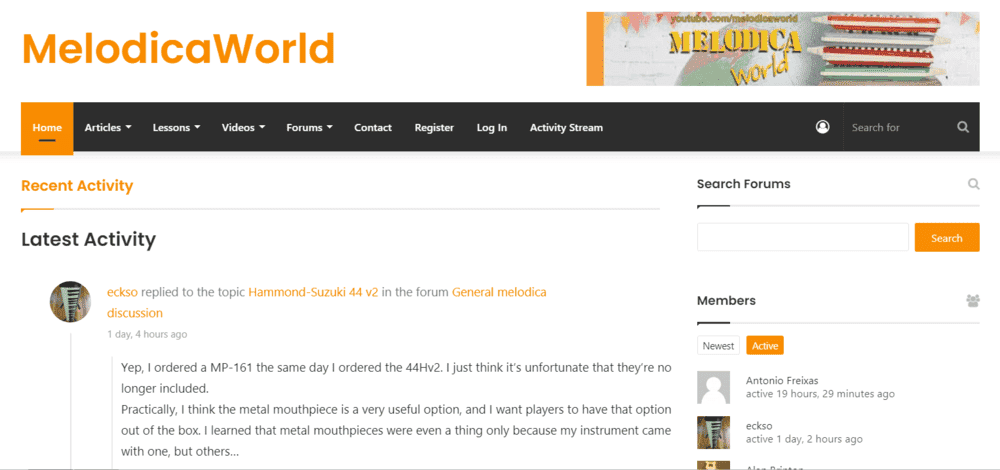Expand the Articles dropdown menu
This screenshot has width=1000, height=470.
click(x=108, y=128)
